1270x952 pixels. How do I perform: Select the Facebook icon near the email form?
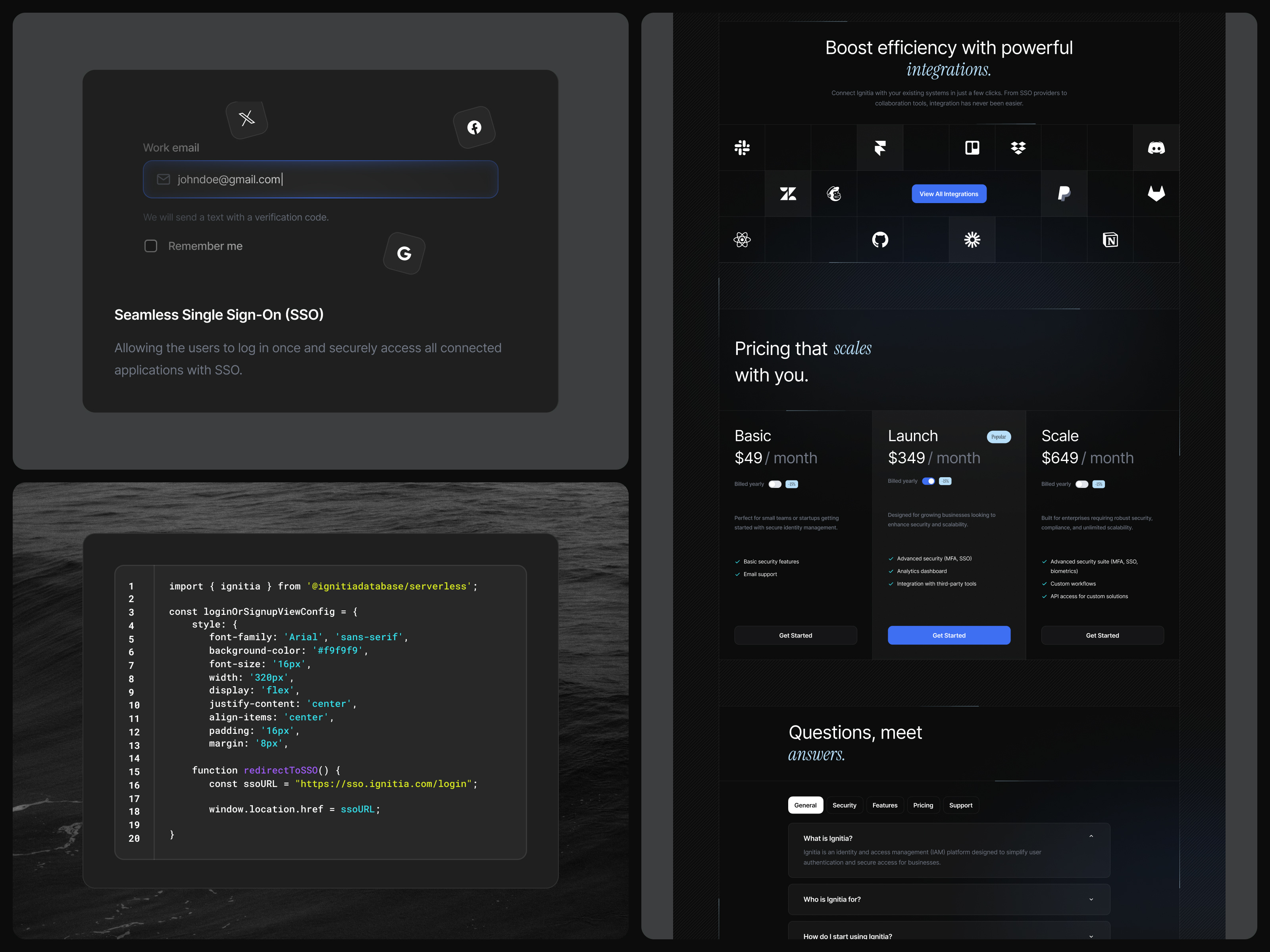[x=474, y=127]
